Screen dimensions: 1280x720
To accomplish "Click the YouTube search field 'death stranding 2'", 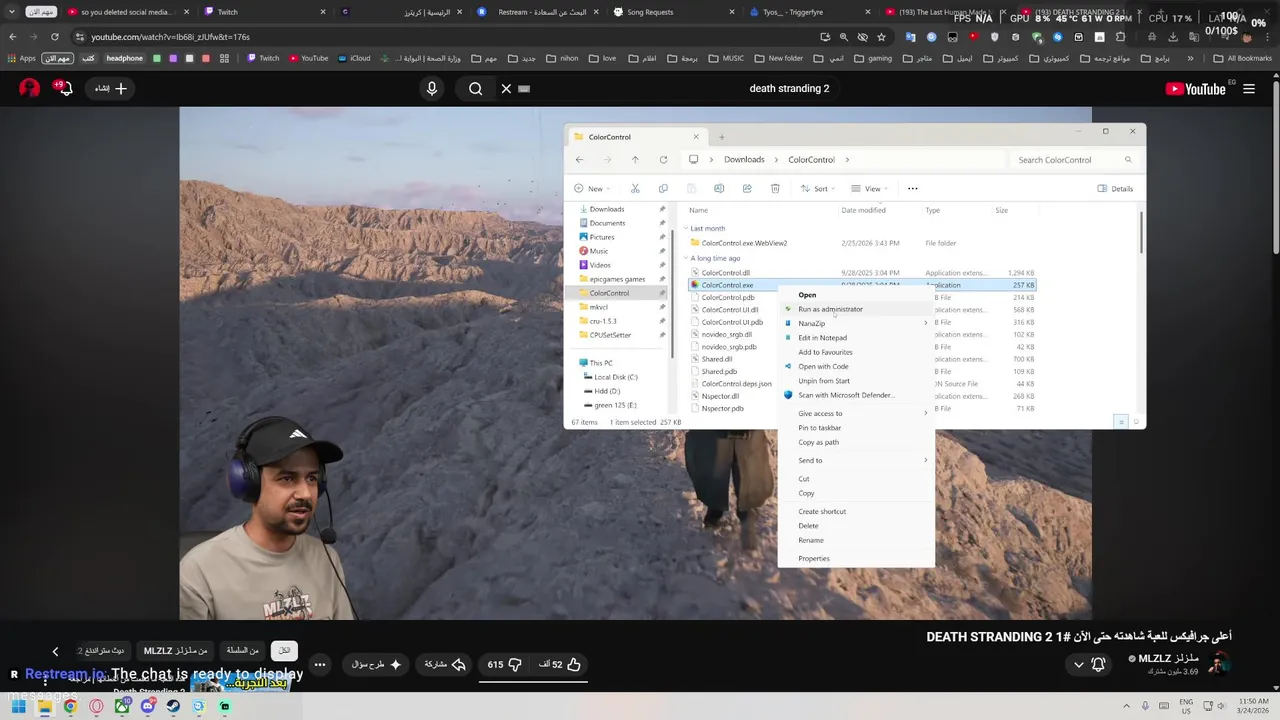I will coord(789,89).
